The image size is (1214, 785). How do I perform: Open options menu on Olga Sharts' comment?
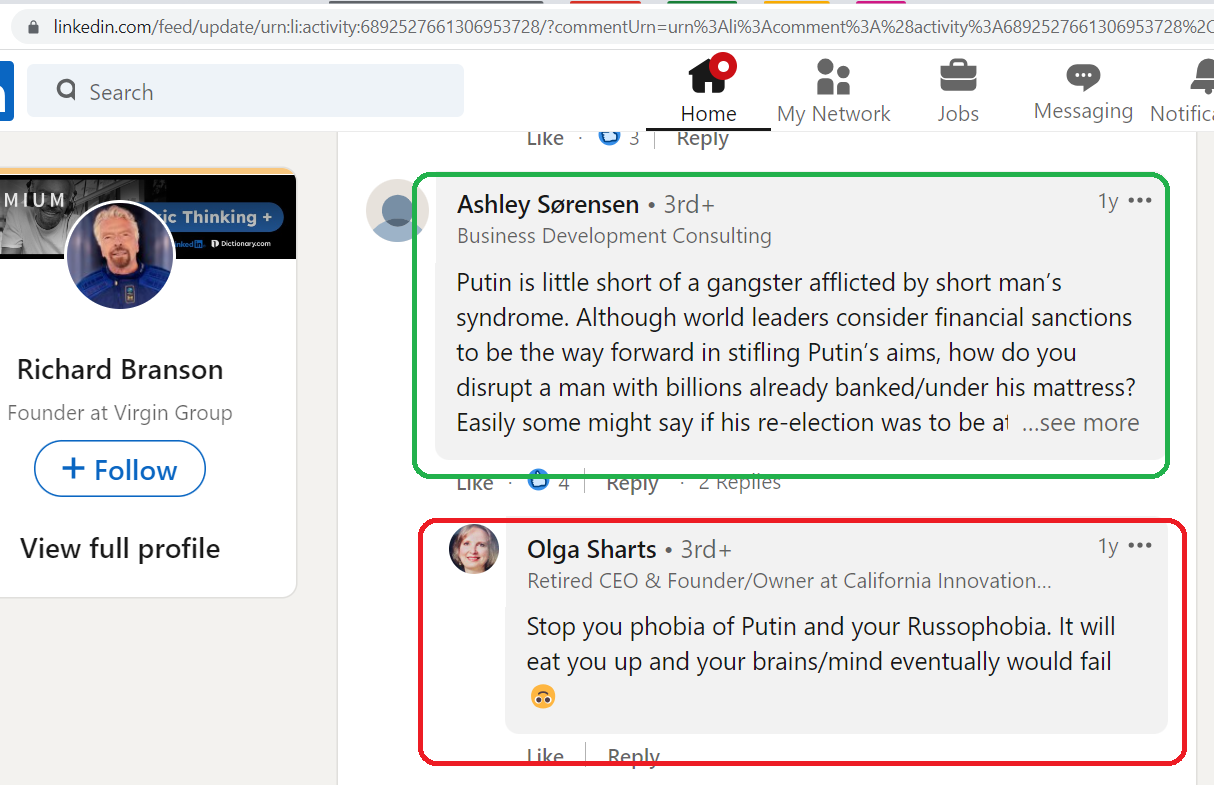pos(1140,546)
